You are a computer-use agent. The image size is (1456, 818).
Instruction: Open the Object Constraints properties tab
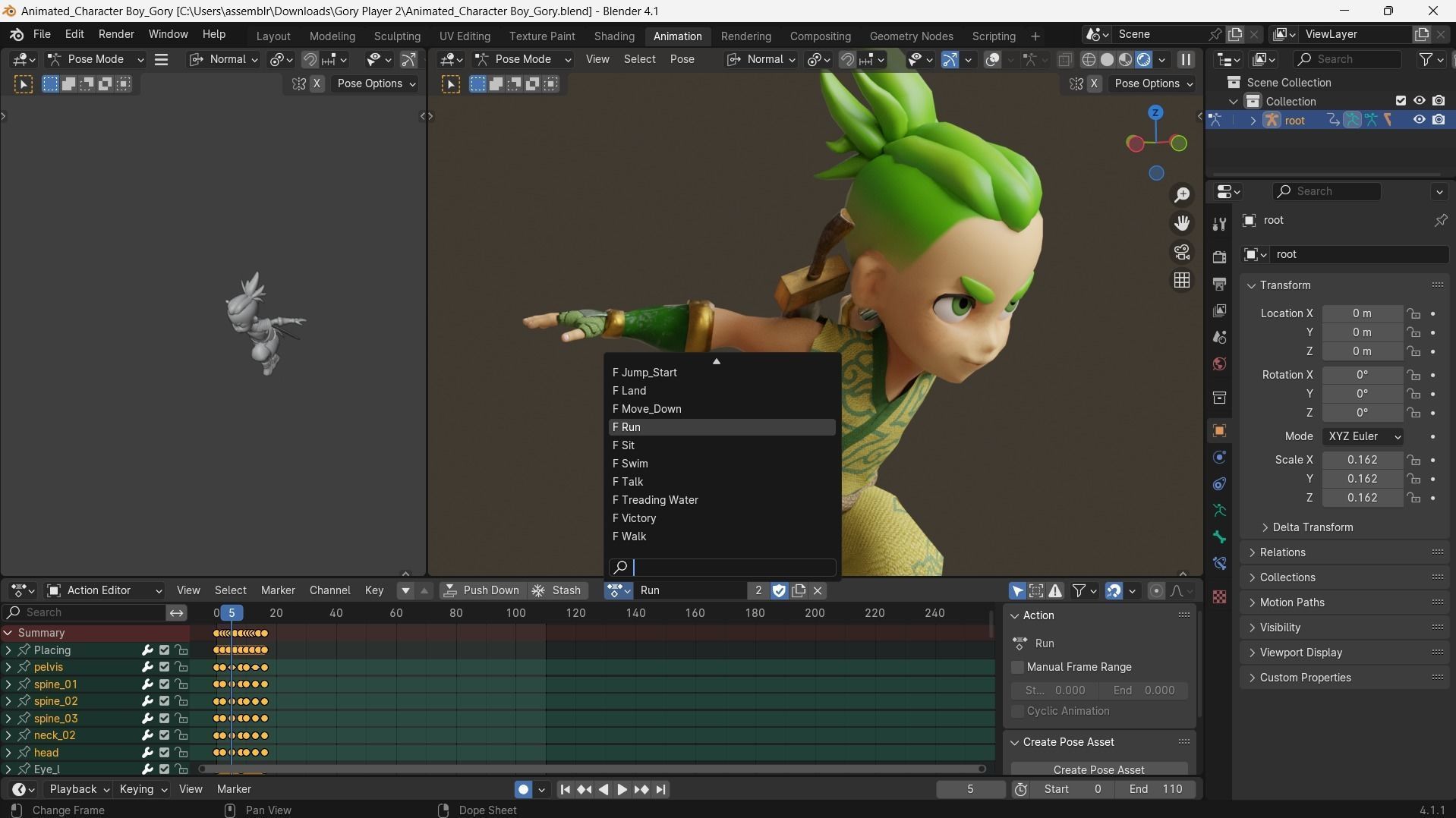point(1219,484)
